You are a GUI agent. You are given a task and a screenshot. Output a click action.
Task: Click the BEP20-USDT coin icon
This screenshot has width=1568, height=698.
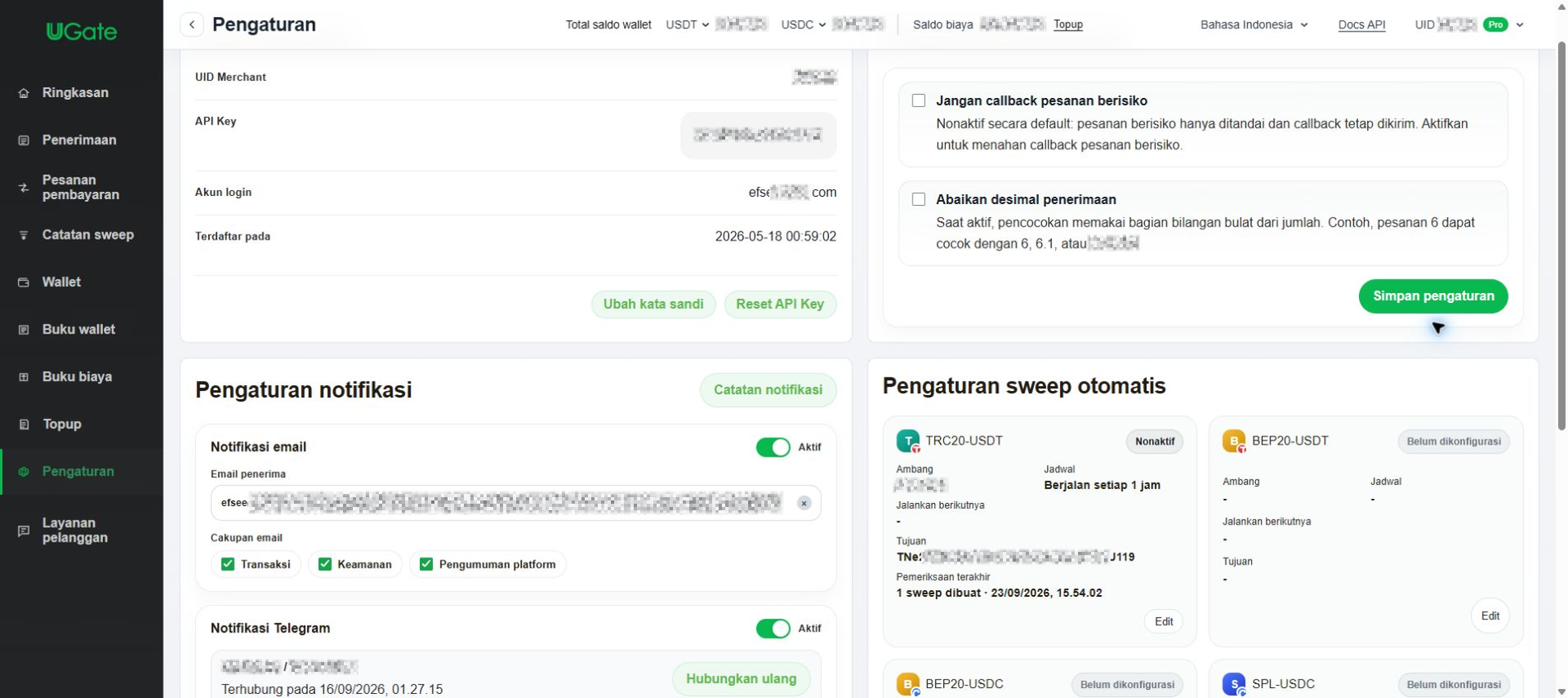click(x=1234, y=442)
